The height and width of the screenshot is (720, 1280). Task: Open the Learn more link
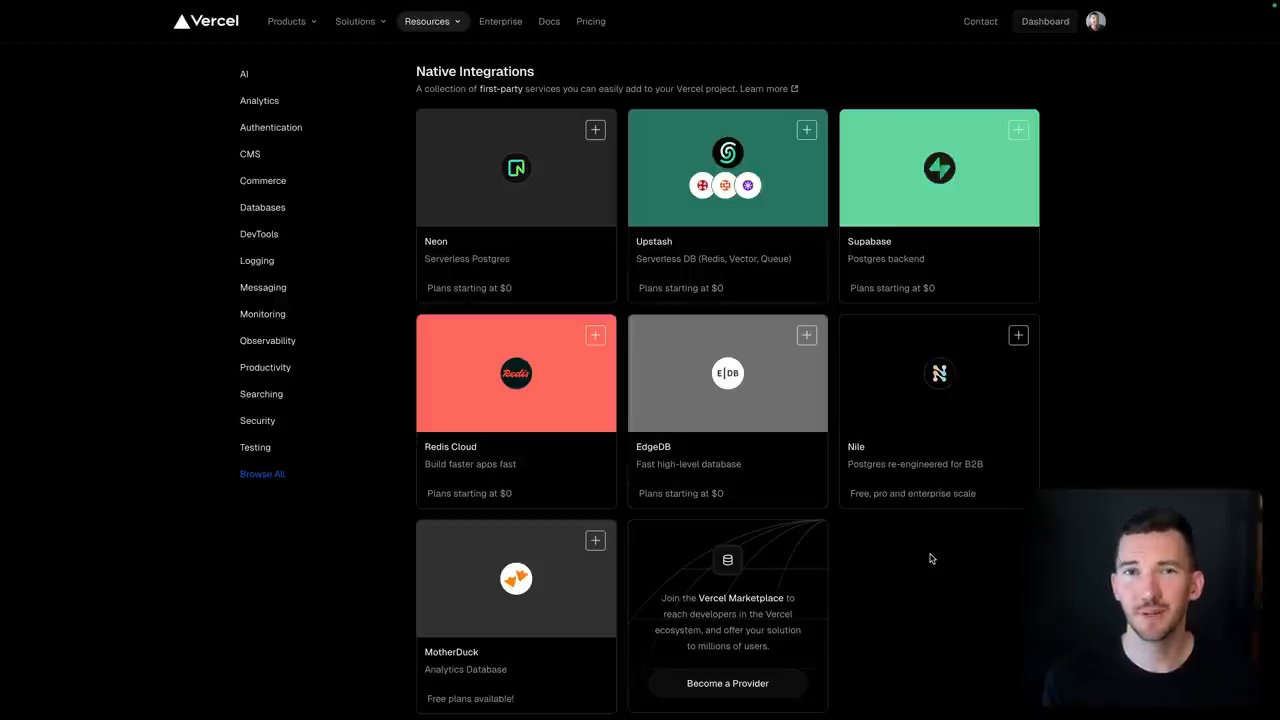769,89
